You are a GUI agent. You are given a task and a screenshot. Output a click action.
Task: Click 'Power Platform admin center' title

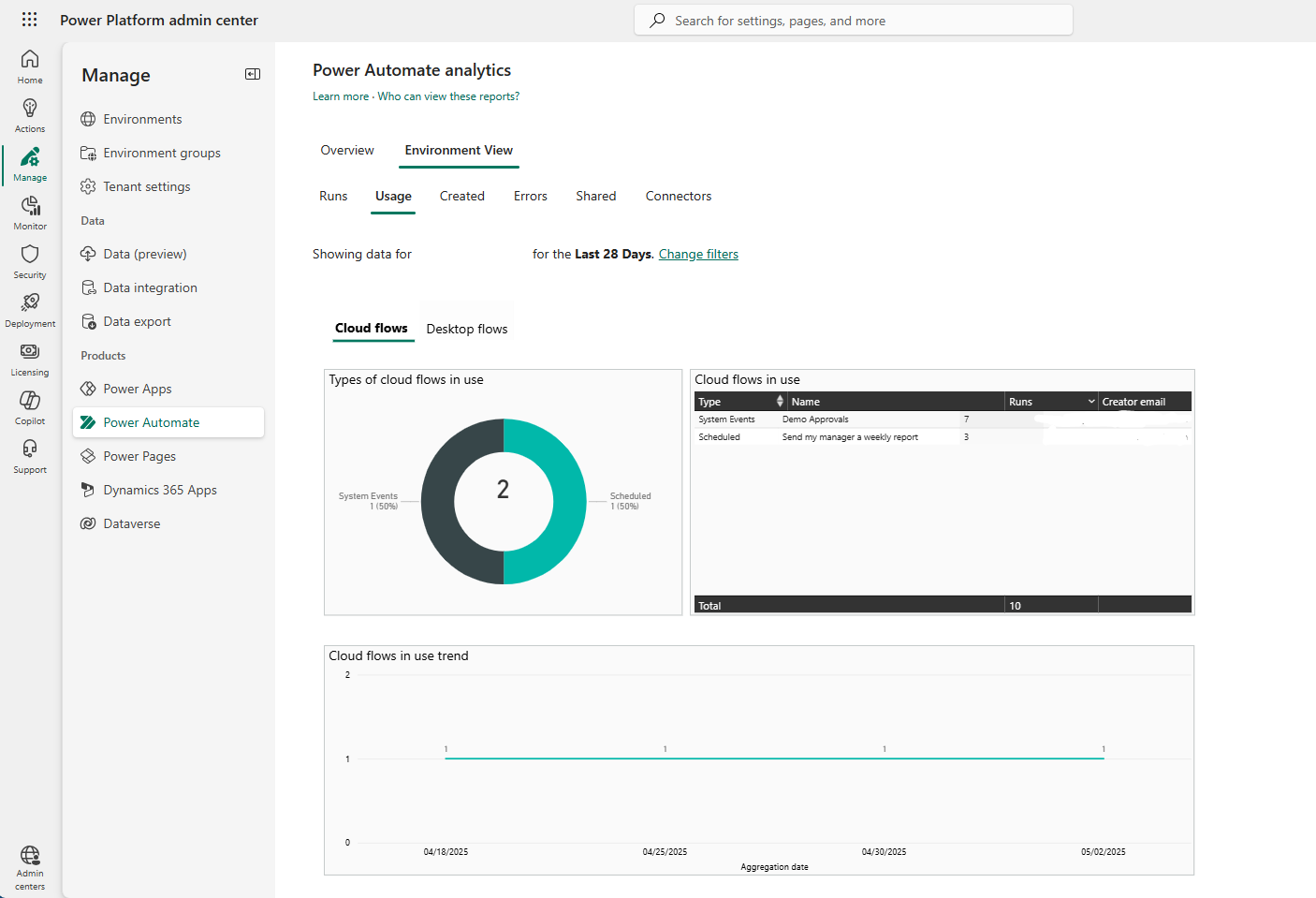pos(159,20)
